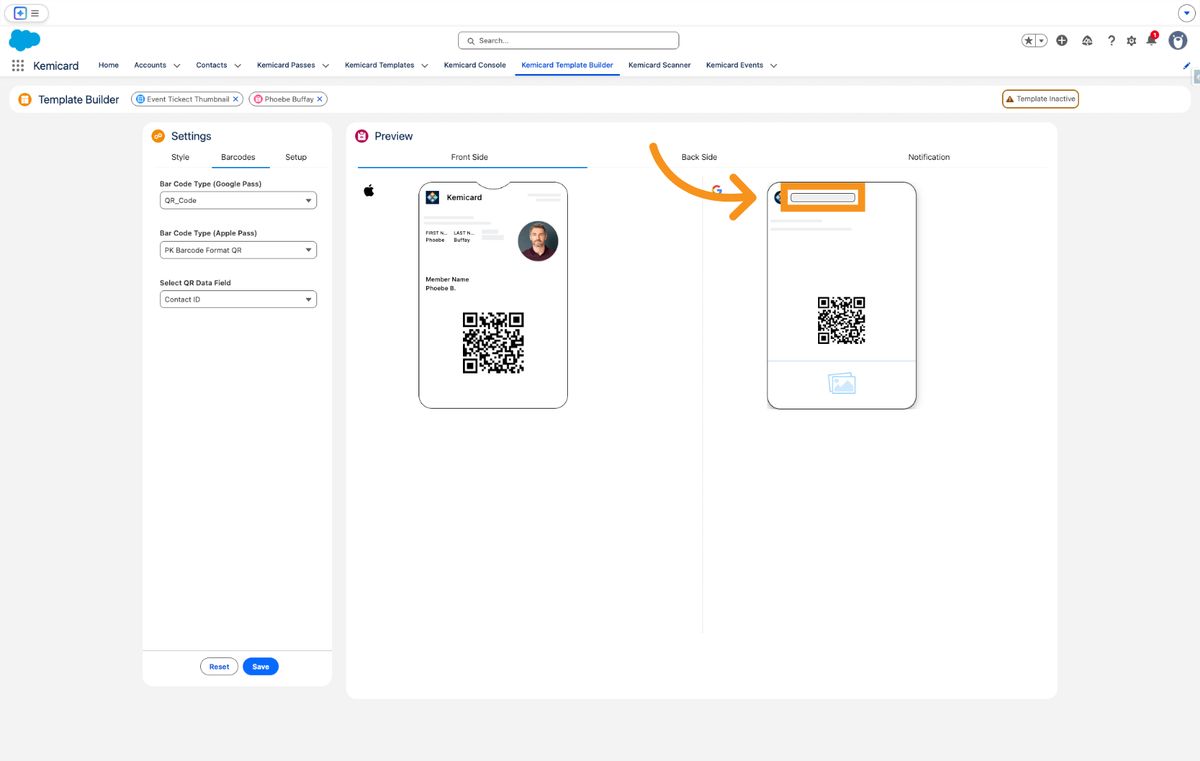1200x761 pixels.
Task: Remove the Phoebe Buffay pill
Action: pos(320,99)
